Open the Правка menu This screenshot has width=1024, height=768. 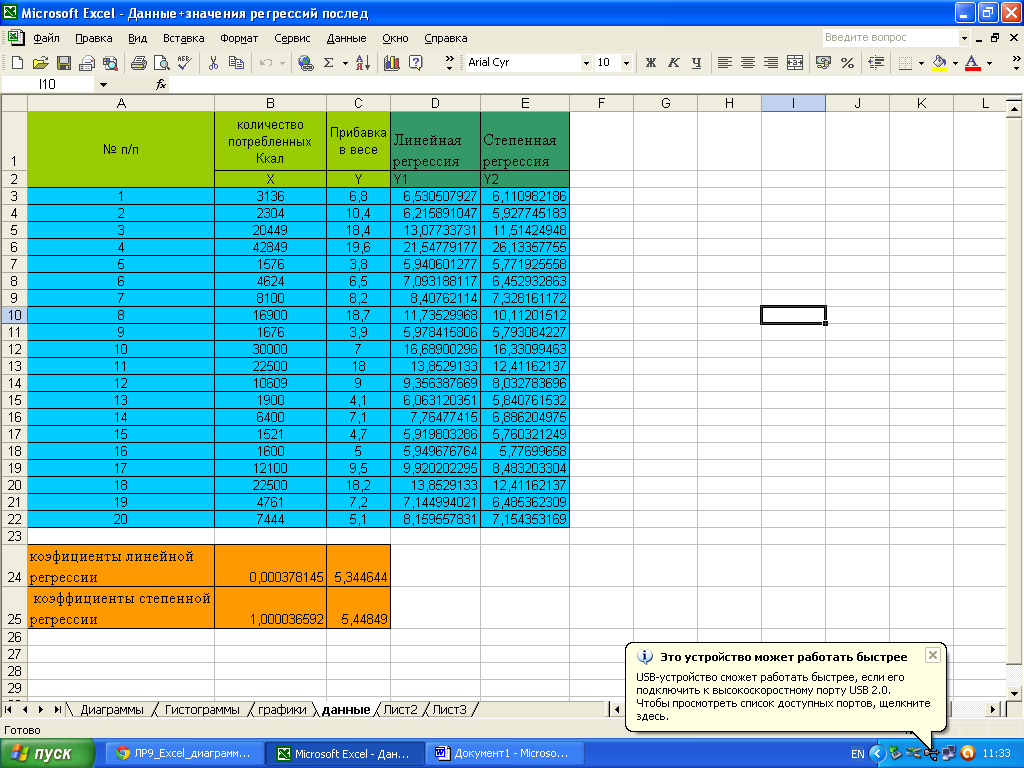point(93,38)
